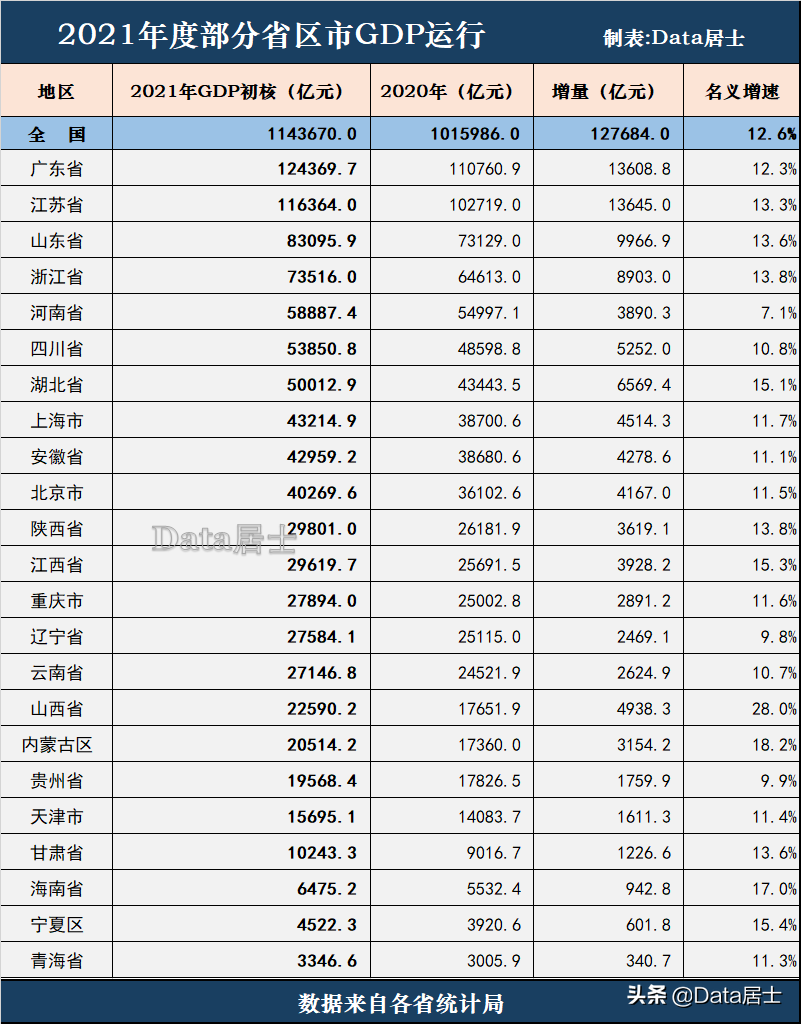Viewport: 801px width, 1024px height.
Task: Select the '湖北省' region cell
Action: click(57, 385)
